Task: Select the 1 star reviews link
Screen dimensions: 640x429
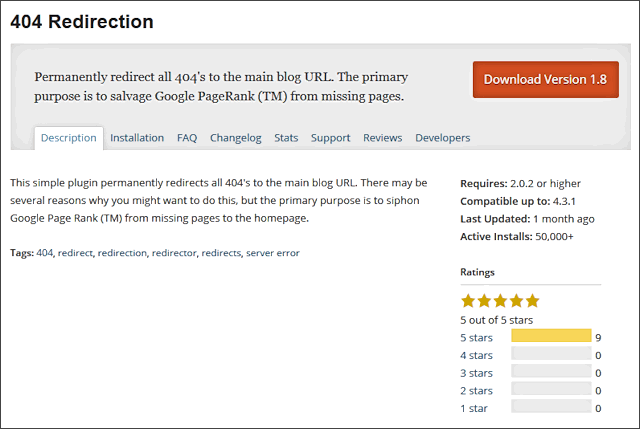Action: tap(474, 409)
